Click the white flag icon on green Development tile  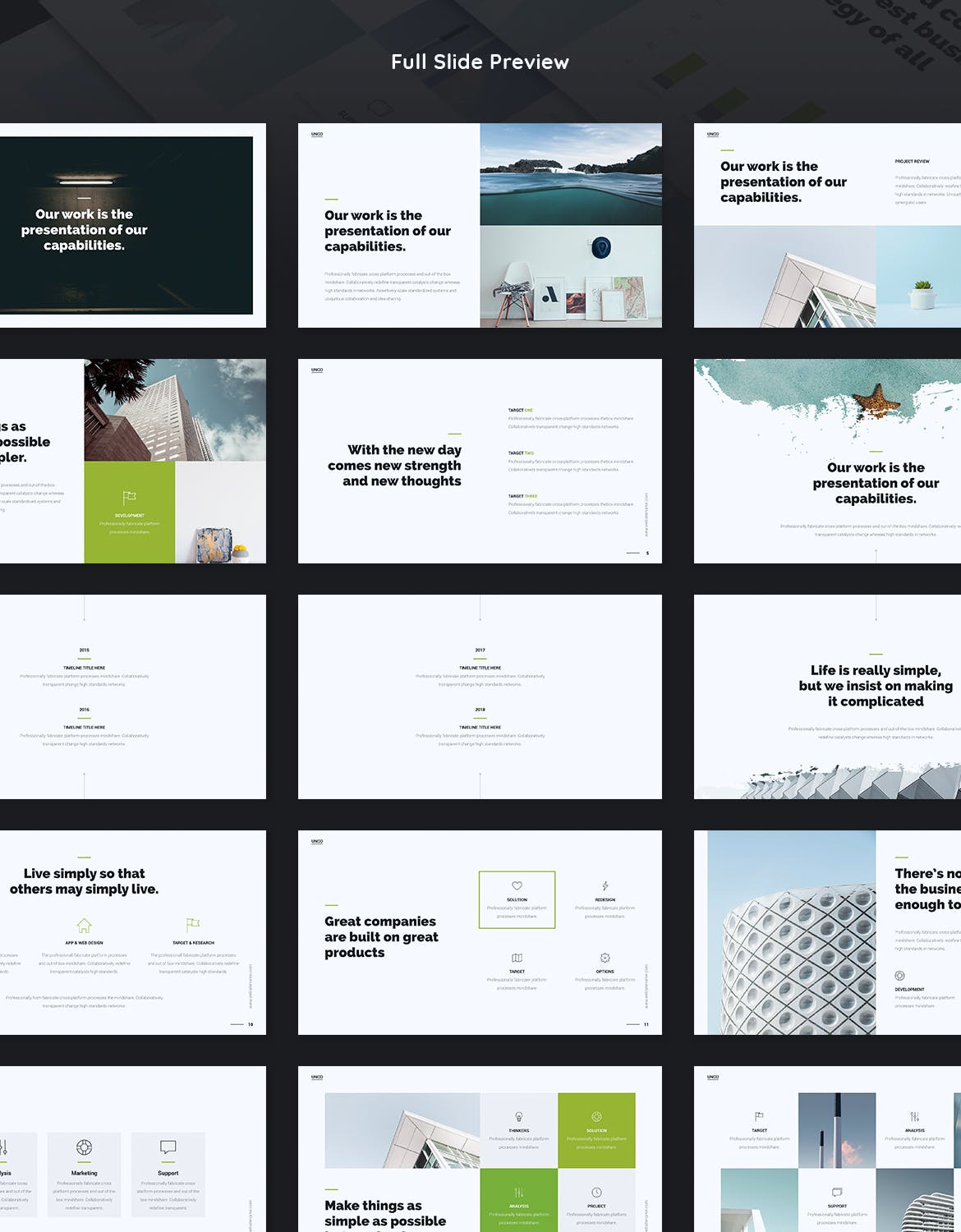pos(129,498)
